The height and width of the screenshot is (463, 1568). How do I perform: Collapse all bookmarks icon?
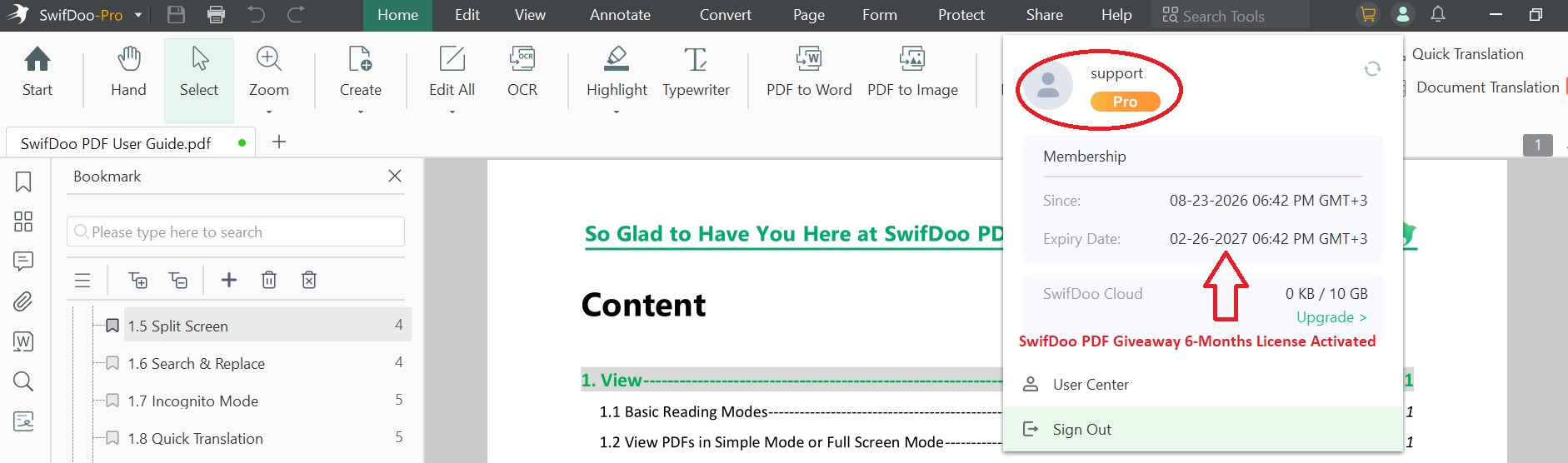tap(178, 280)
